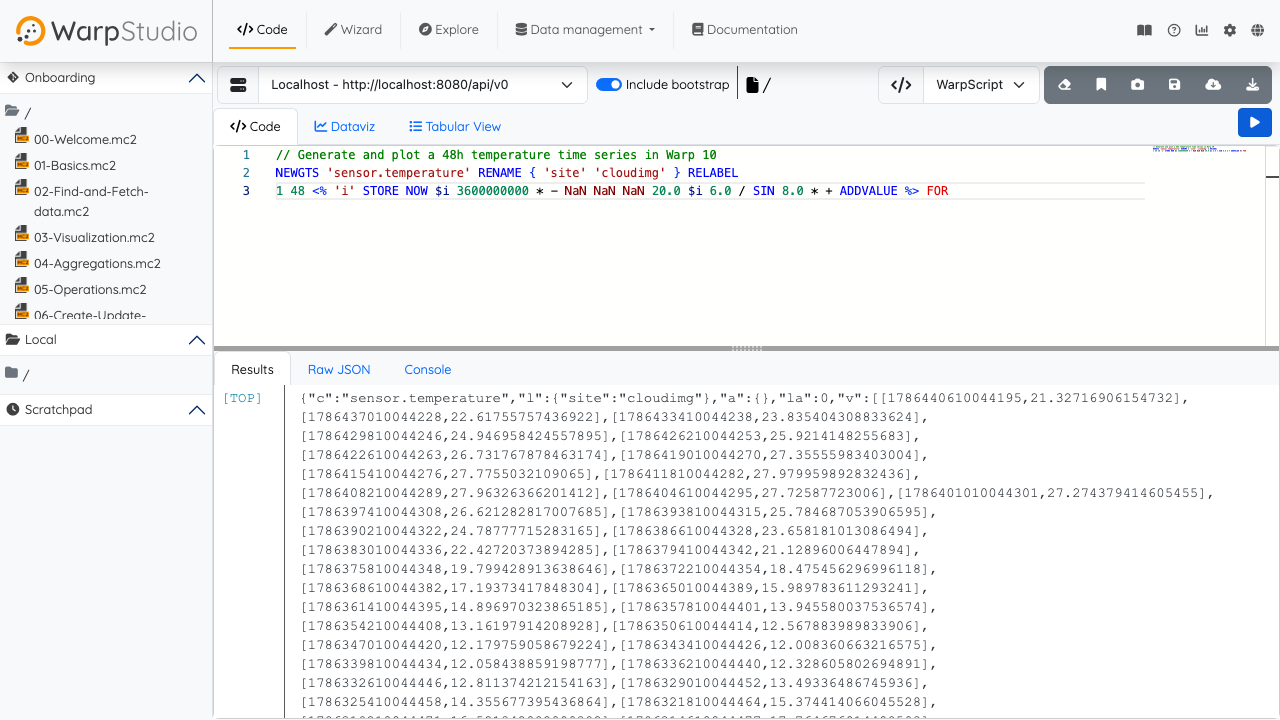Click the camera snapshot icon

click(x=1138, y=85)
